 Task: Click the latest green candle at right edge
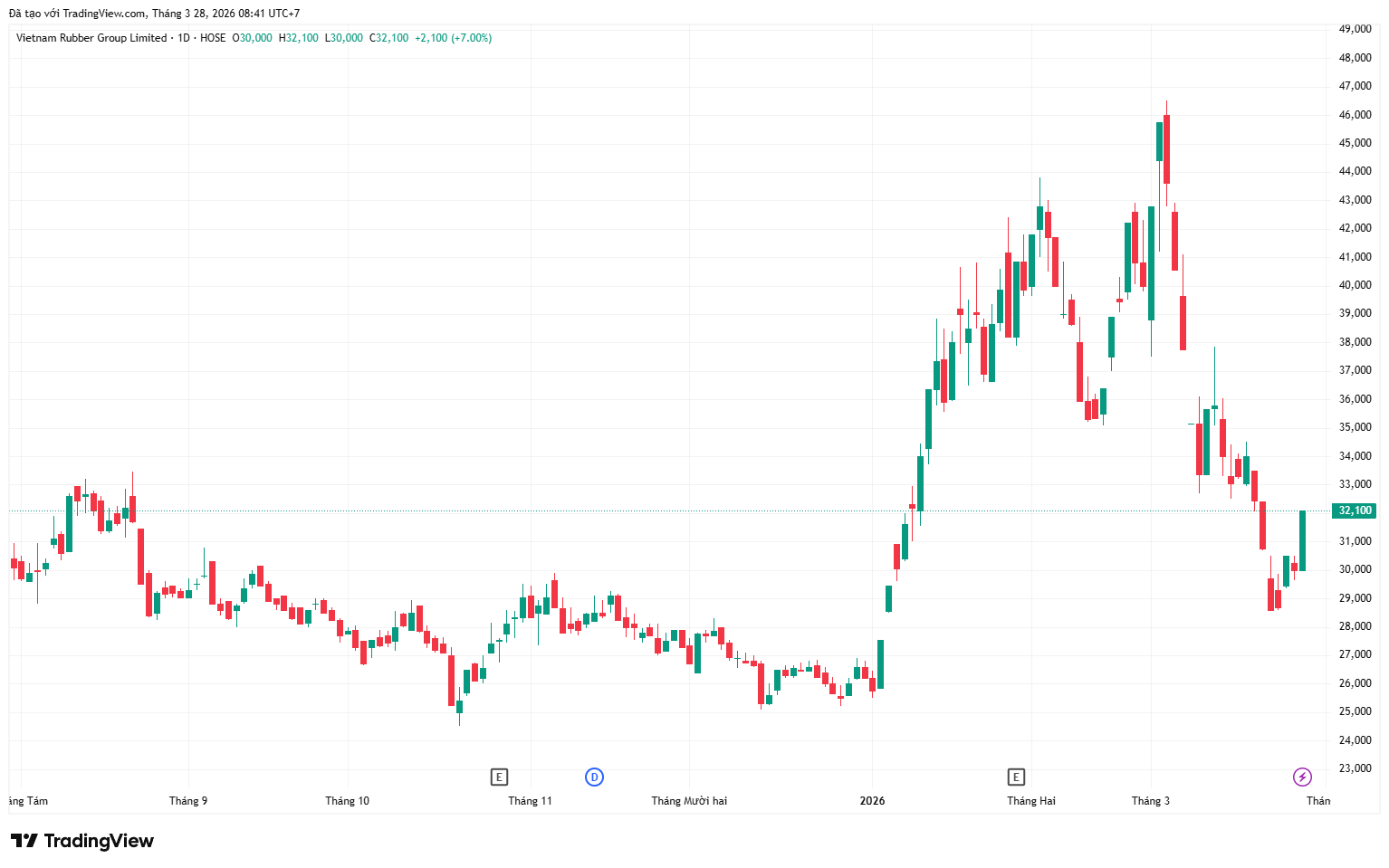pos(1302,540)
